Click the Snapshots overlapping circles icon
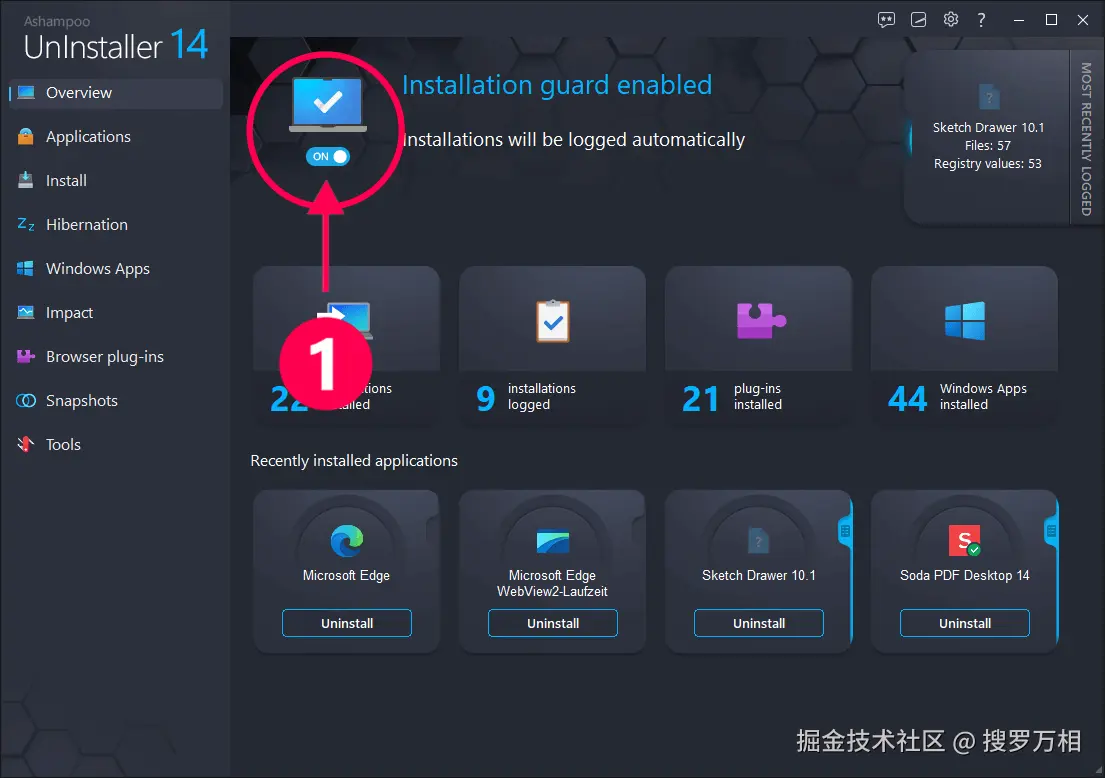 [x=26, y=400]
